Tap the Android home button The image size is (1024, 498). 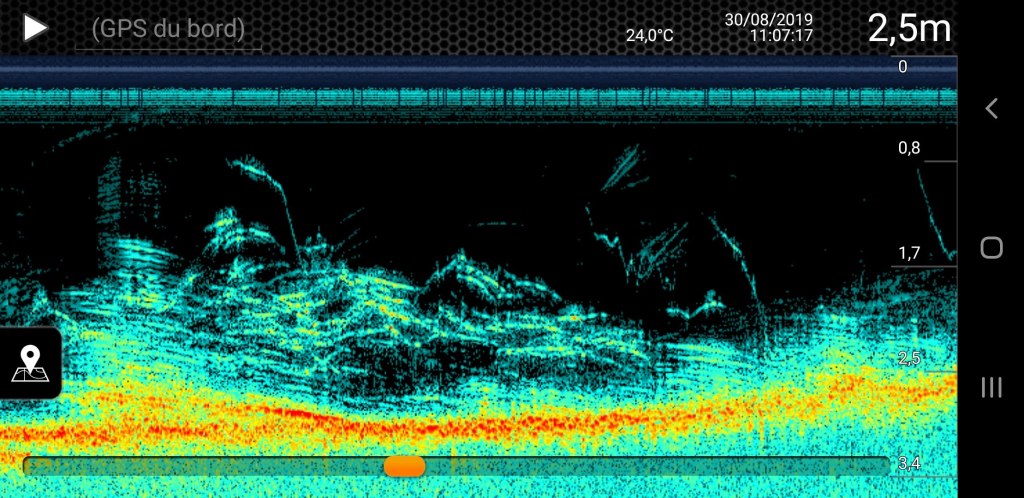point(991,248)
